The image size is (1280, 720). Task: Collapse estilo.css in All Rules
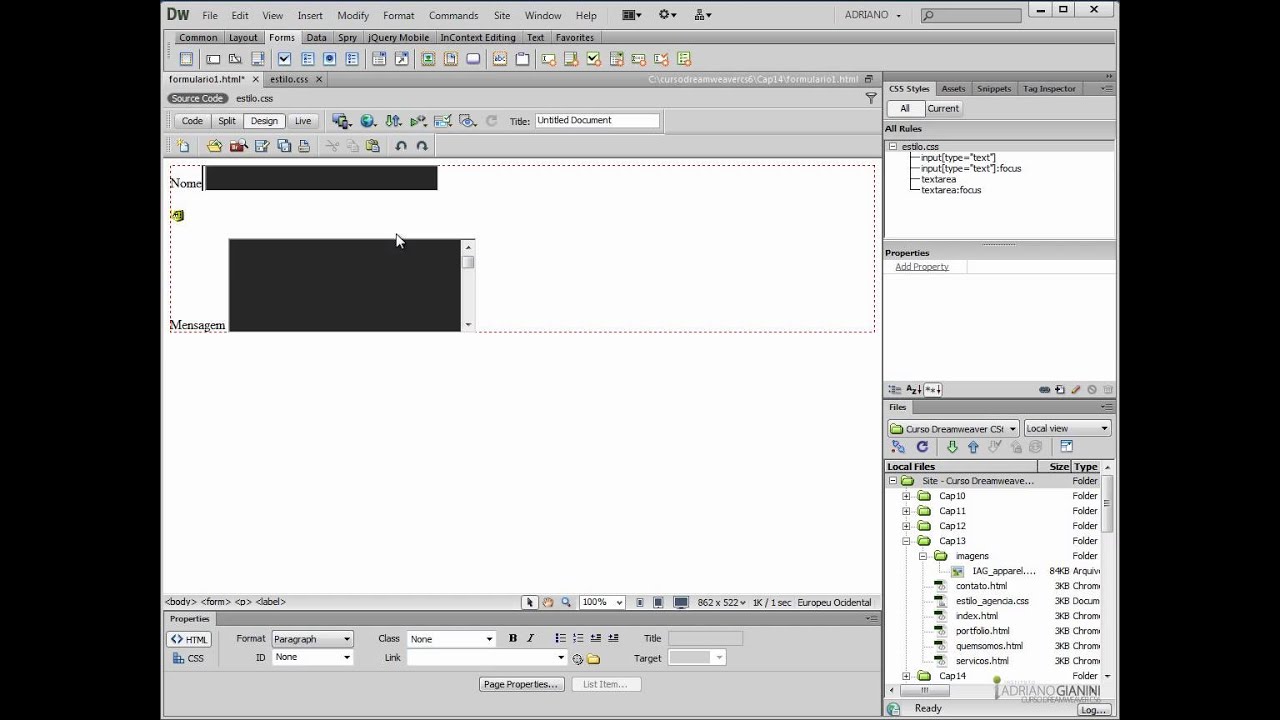tap(893, 147)
